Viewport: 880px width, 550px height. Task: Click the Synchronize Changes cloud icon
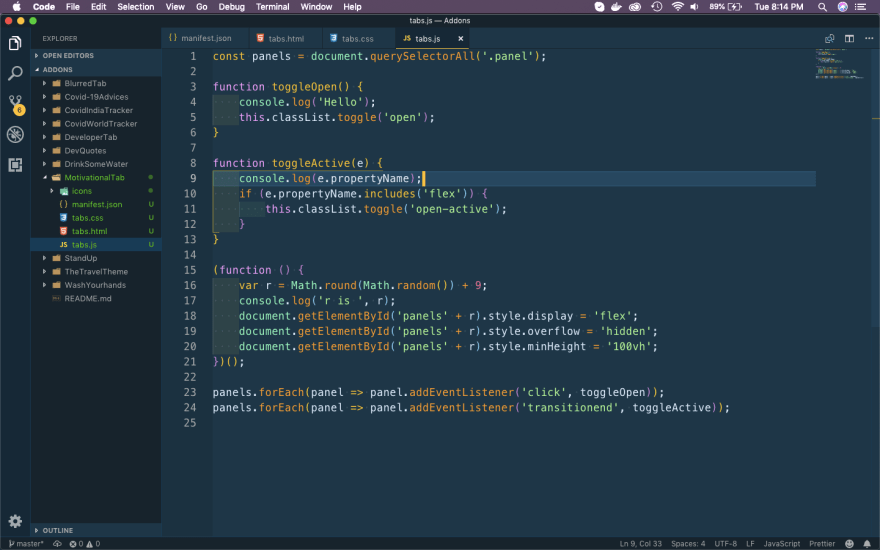pos(57,543)
